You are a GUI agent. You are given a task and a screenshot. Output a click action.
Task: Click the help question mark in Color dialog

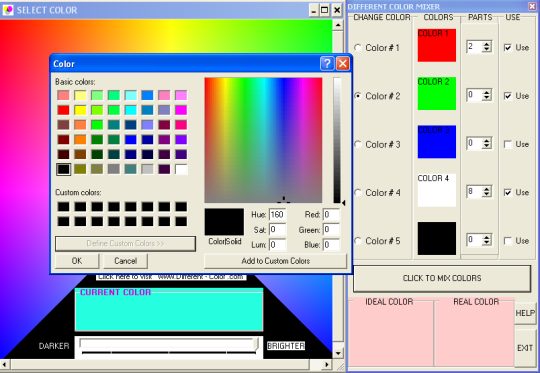327,64
